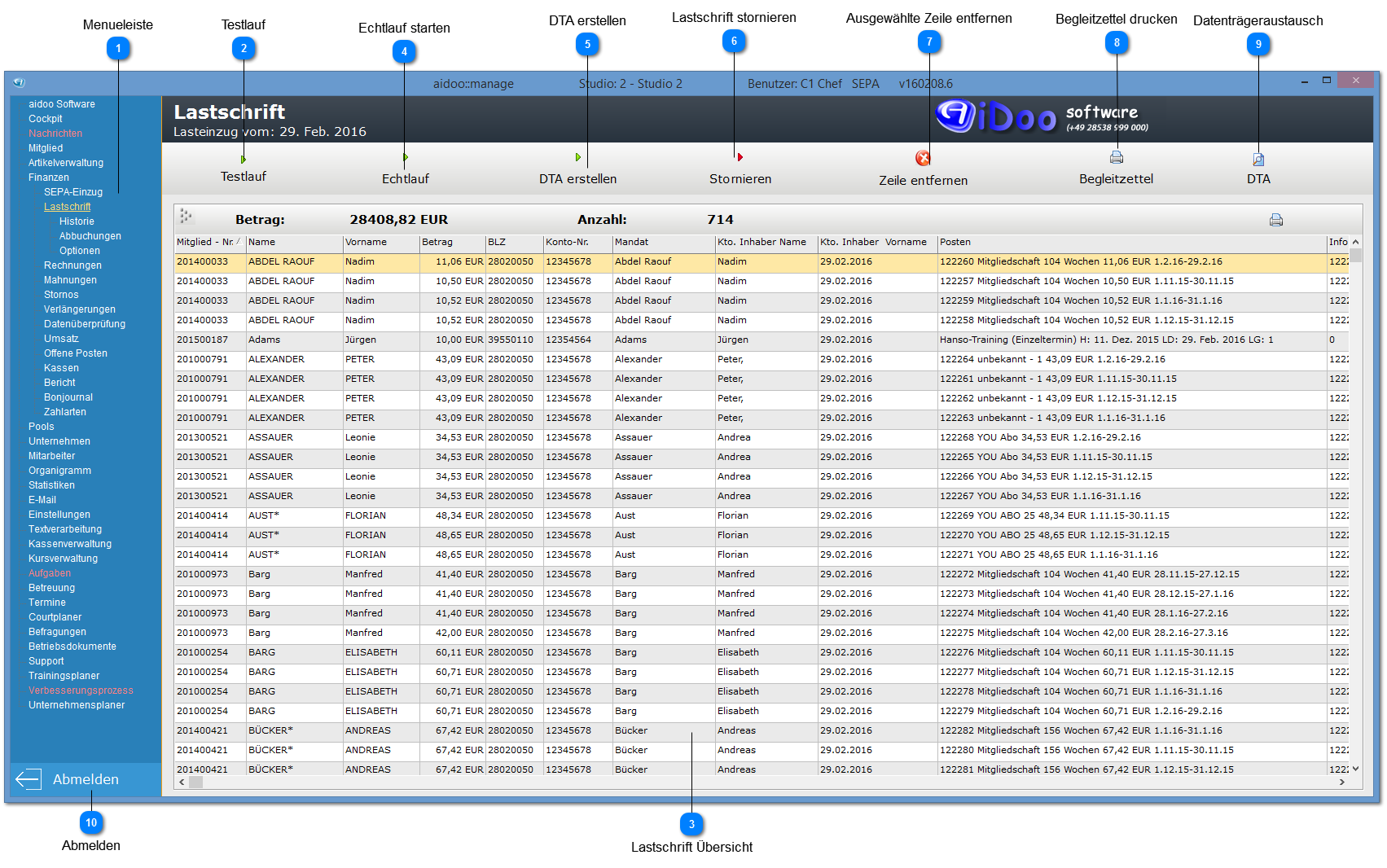This screenshot has height=868, width=1387.
Task: Select Historie under Lastschrift
Action: pos(77,221)
